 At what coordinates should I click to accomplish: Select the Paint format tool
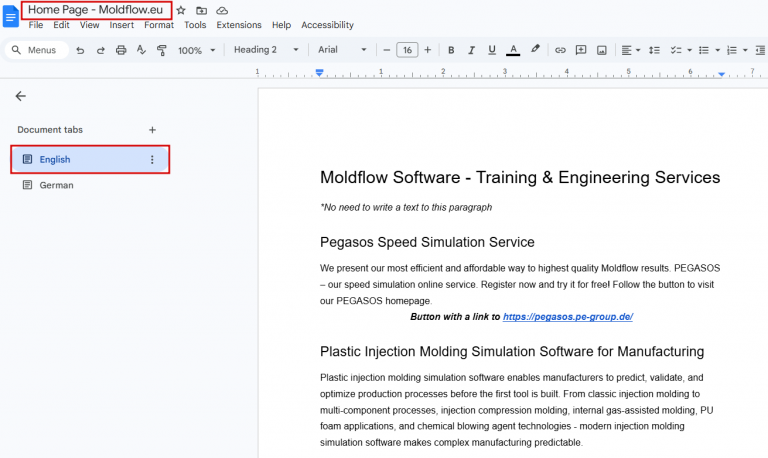click(x=161, y=50)
